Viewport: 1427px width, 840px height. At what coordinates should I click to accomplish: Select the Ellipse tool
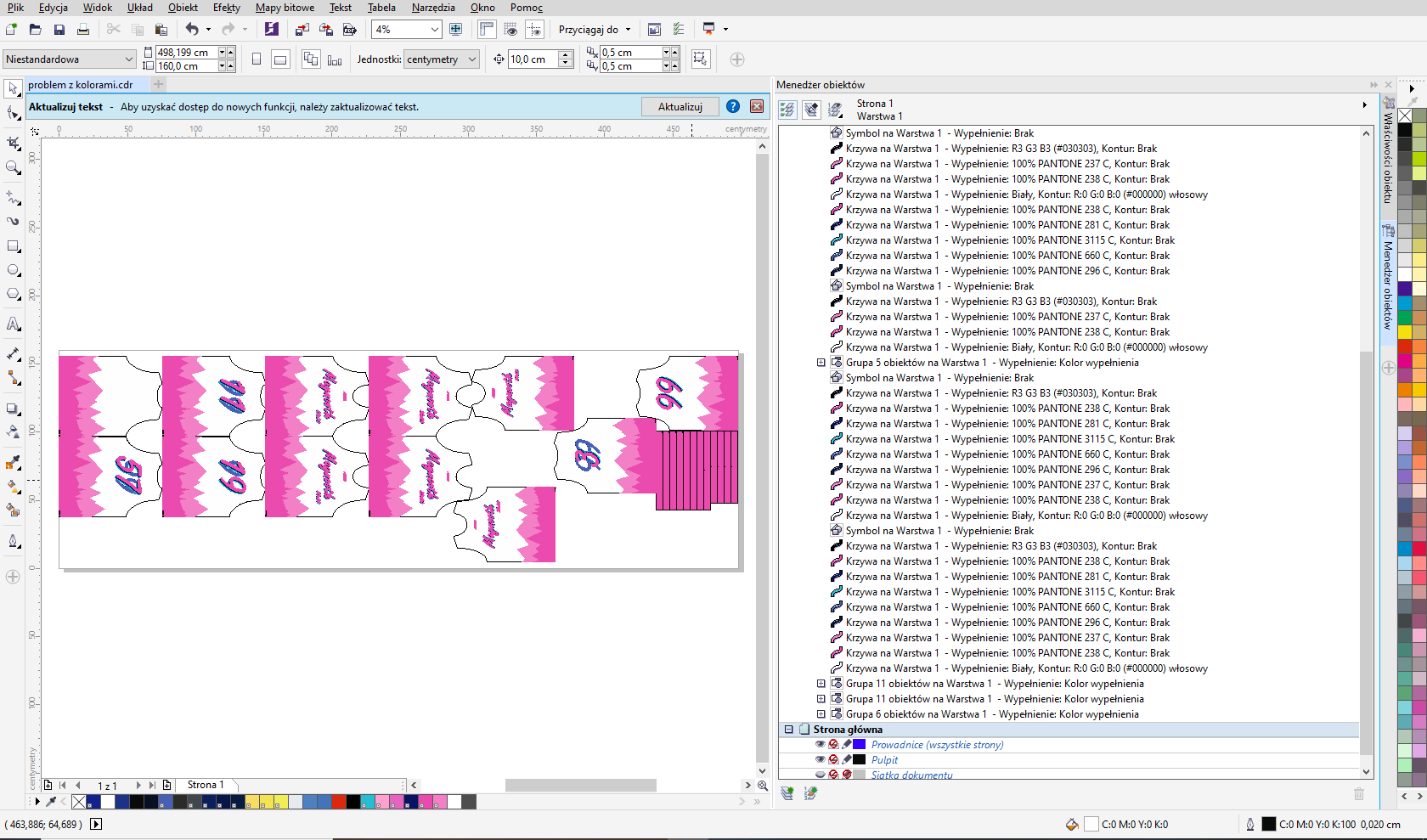[14, 270]
